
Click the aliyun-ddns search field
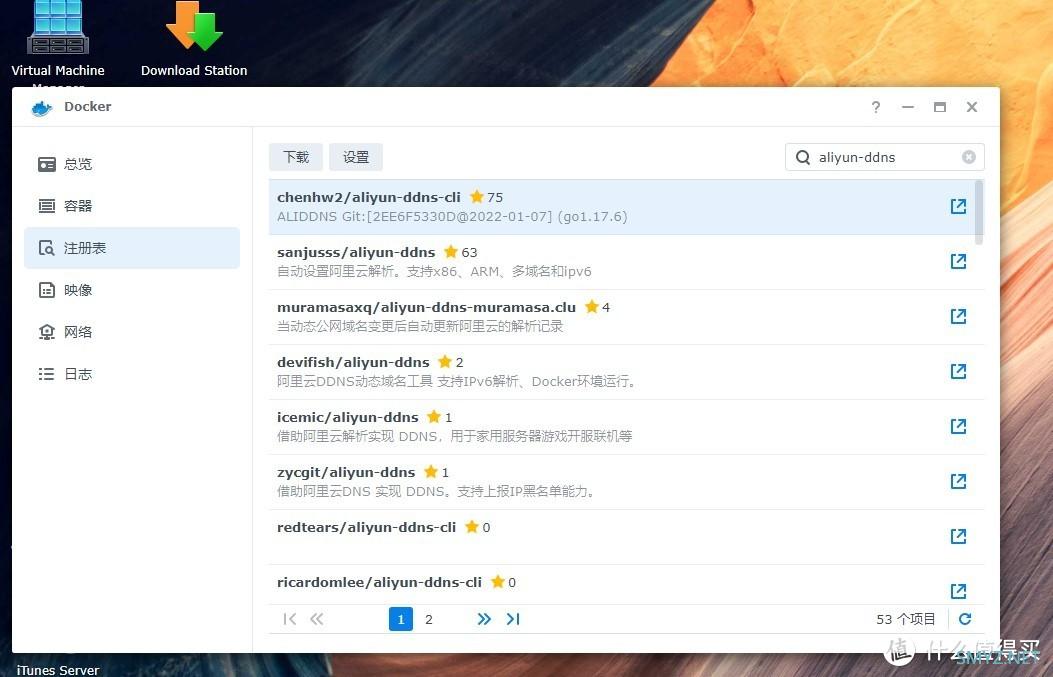884,157
